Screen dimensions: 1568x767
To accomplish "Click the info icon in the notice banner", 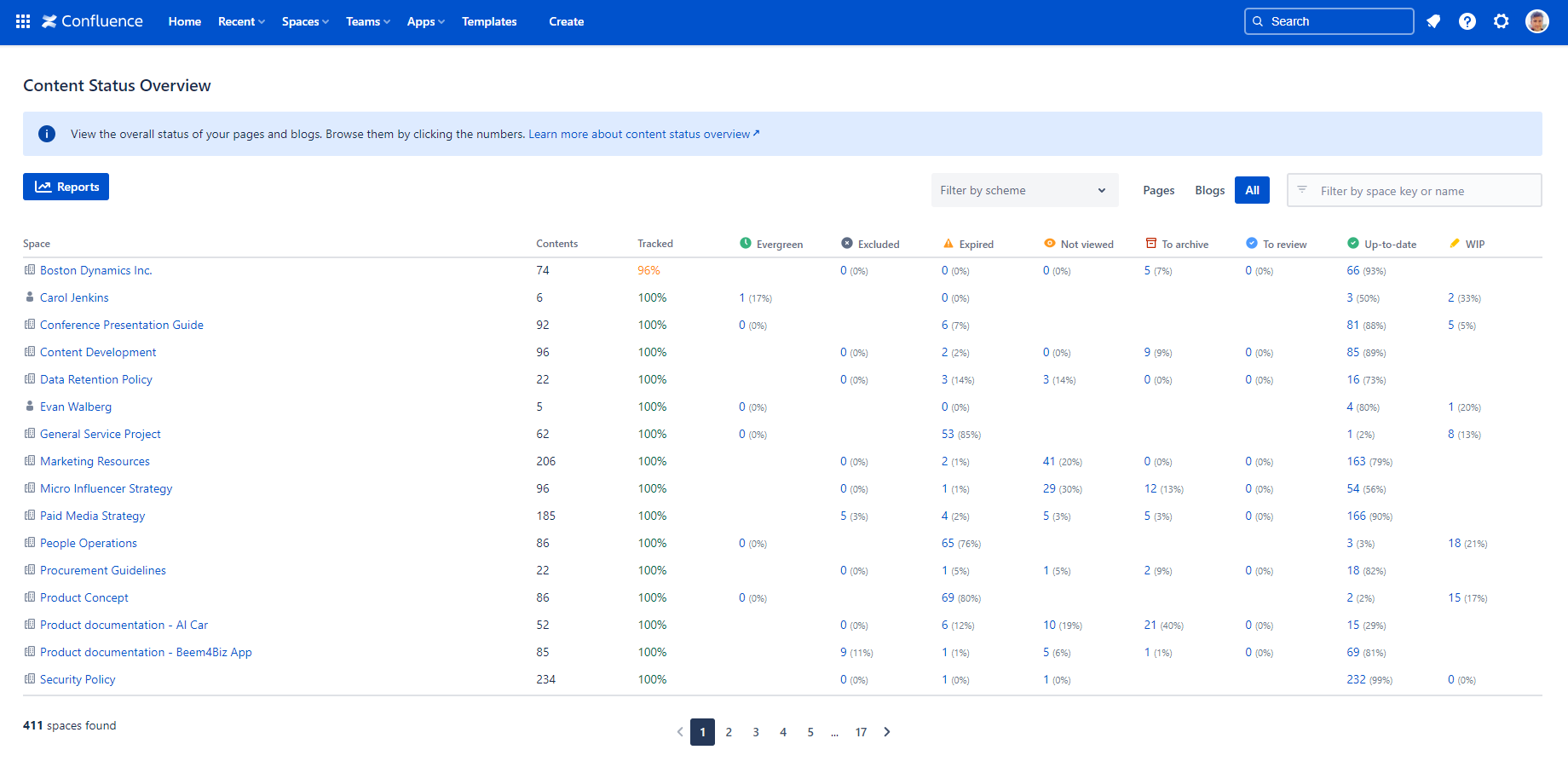I will [x=47, y=134].
